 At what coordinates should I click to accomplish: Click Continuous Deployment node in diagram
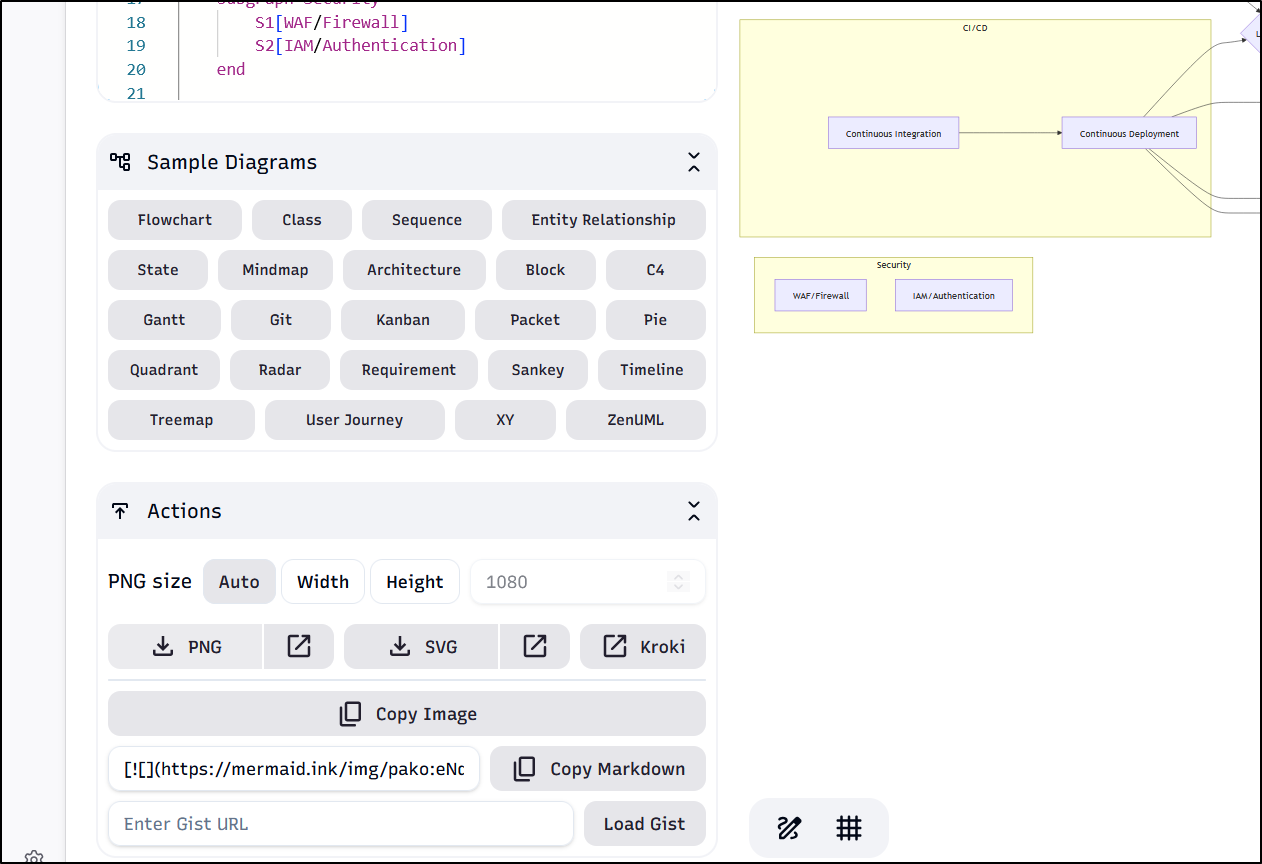tap(1129, 134)
